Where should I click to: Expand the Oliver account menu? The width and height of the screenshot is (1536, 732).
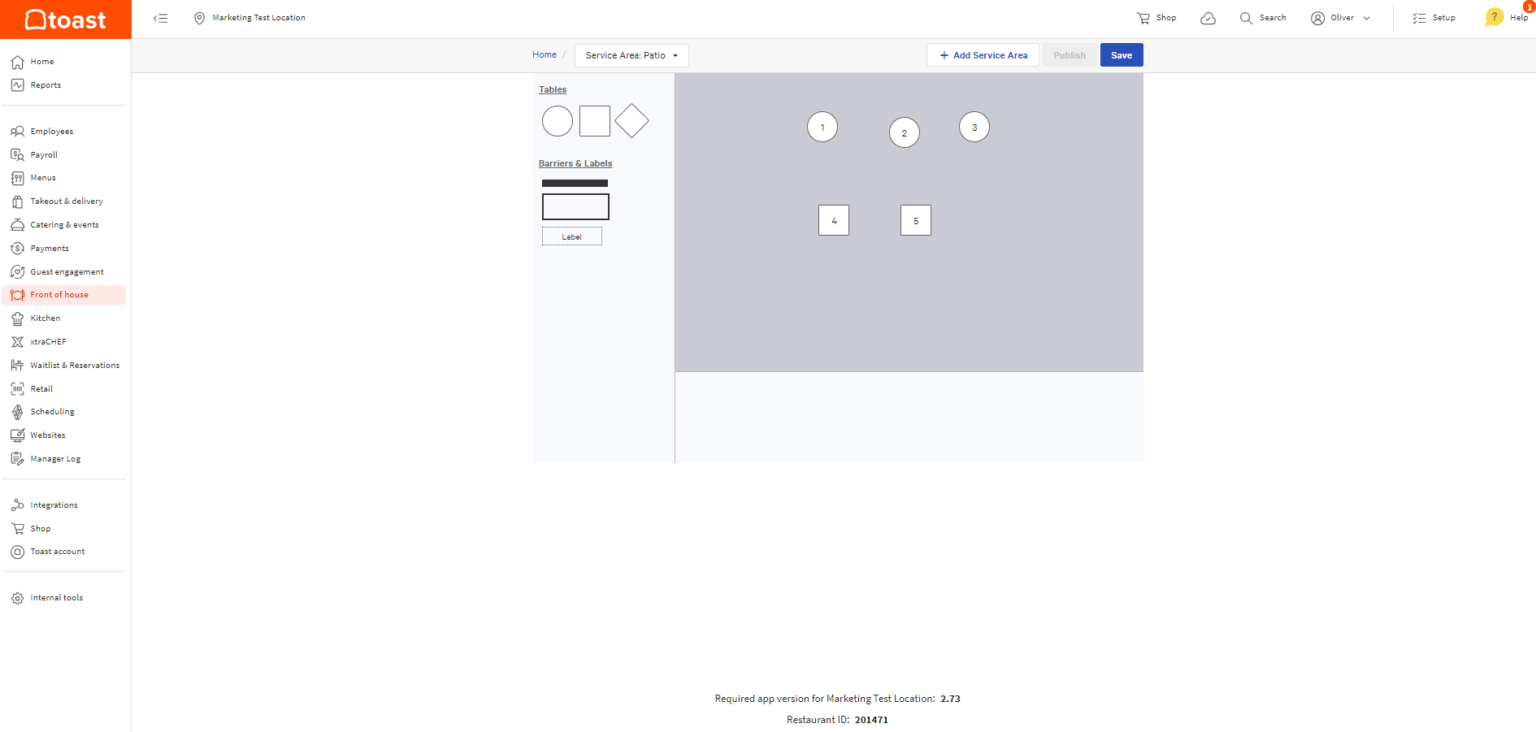(x=1340, y=17)
